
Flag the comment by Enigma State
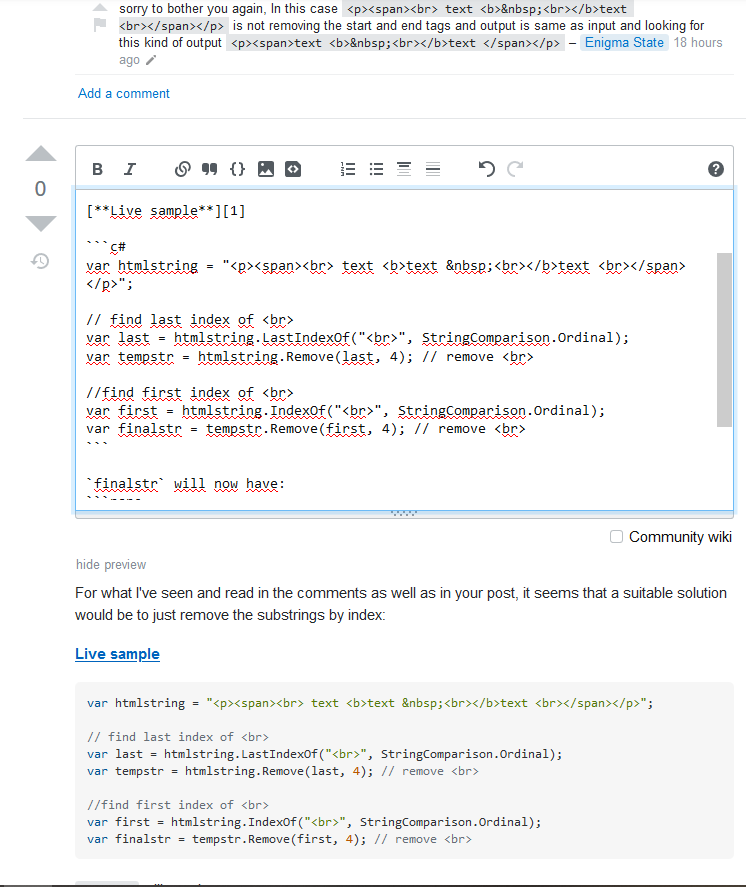(x=100, y=25)
